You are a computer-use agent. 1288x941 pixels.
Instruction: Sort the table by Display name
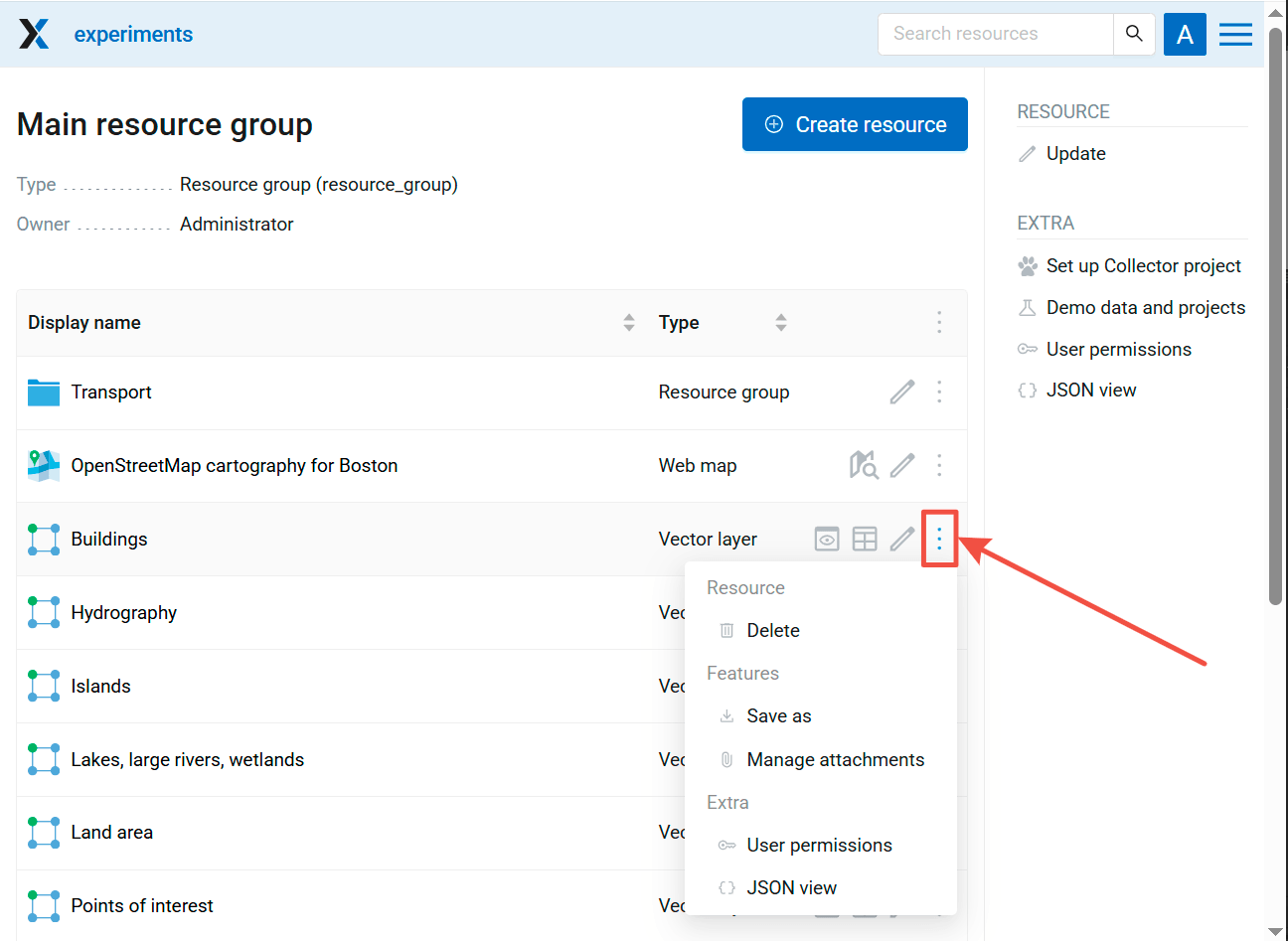[x=628, y=322]
